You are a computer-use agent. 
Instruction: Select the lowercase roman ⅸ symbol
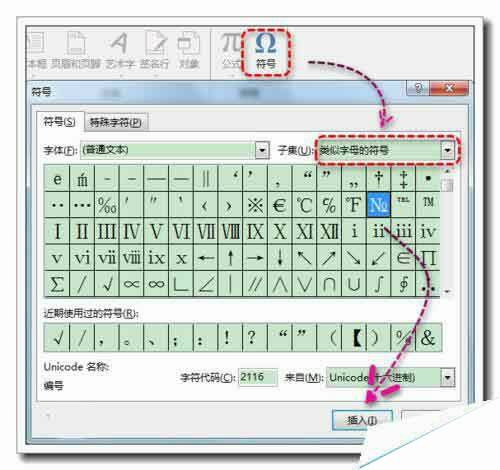click(156, 258)
